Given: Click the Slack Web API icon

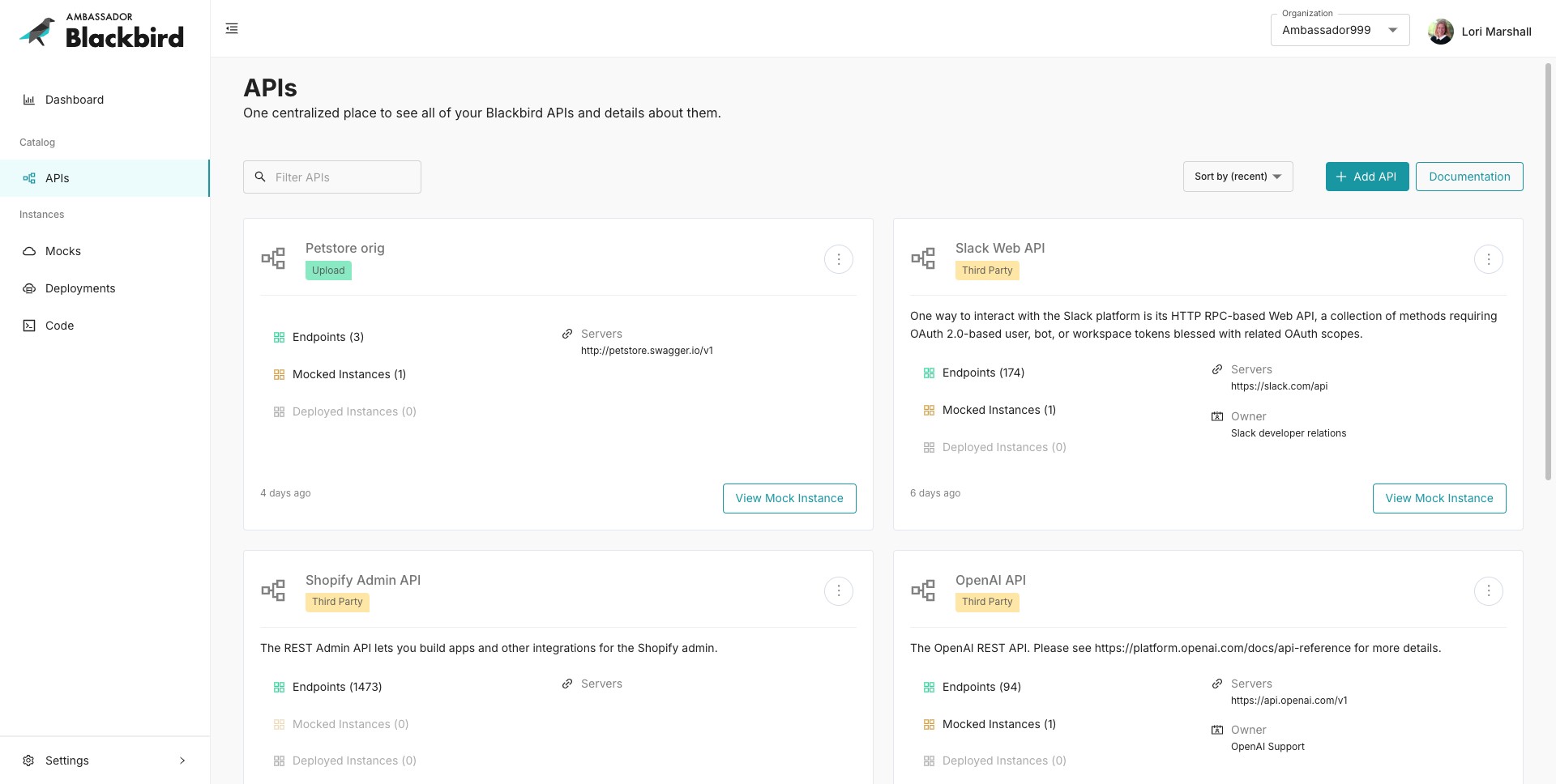Looking at the screenshot, I should coord(923,258).
